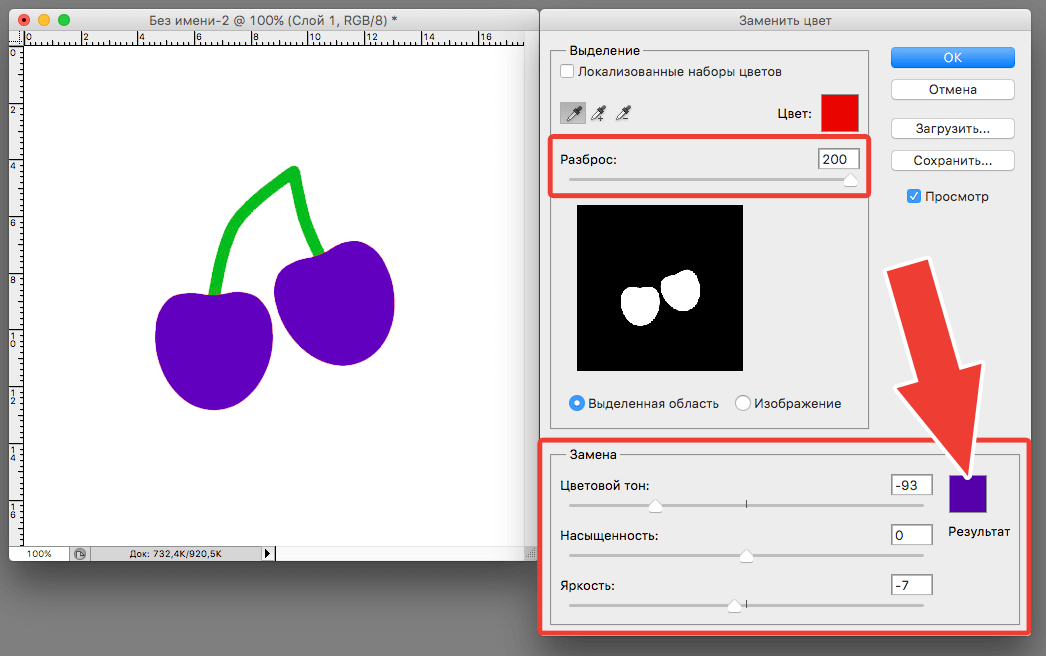Click the Цветовой тон value field
The height and width of the screenshot is (656, 1046).
(x=911, y=485)
